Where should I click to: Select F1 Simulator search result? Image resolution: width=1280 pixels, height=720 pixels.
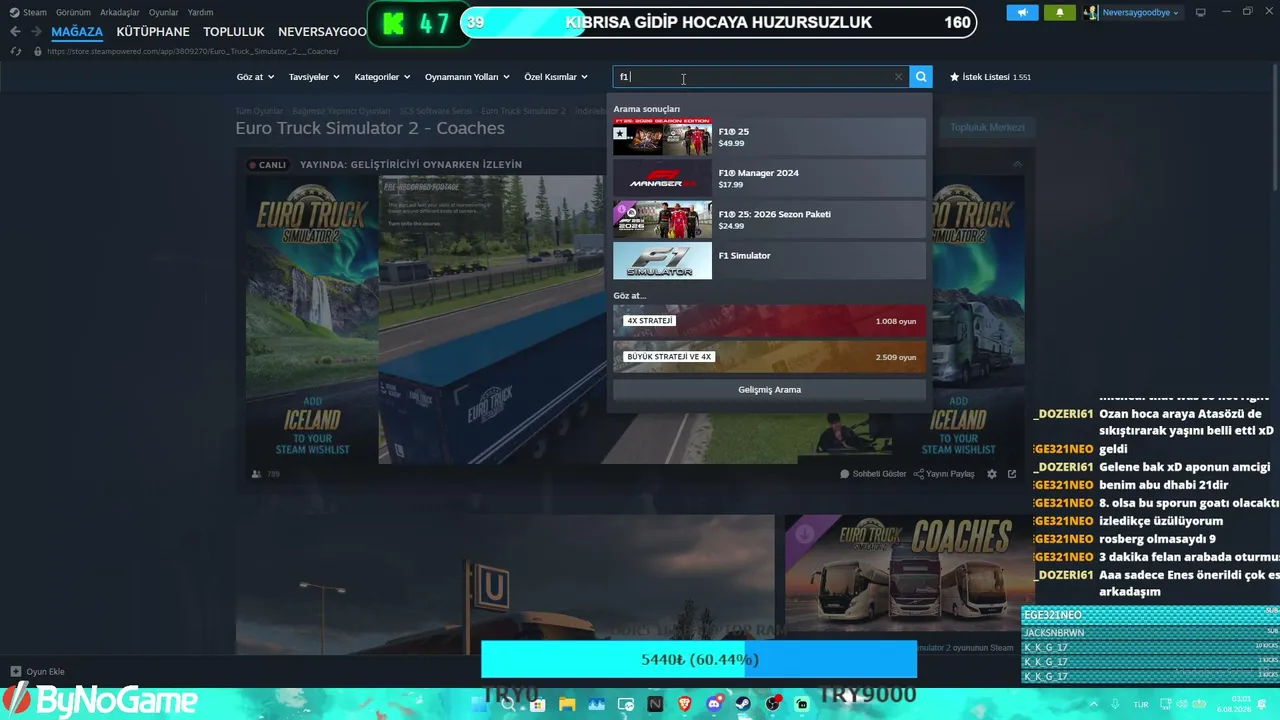(769, 260)
